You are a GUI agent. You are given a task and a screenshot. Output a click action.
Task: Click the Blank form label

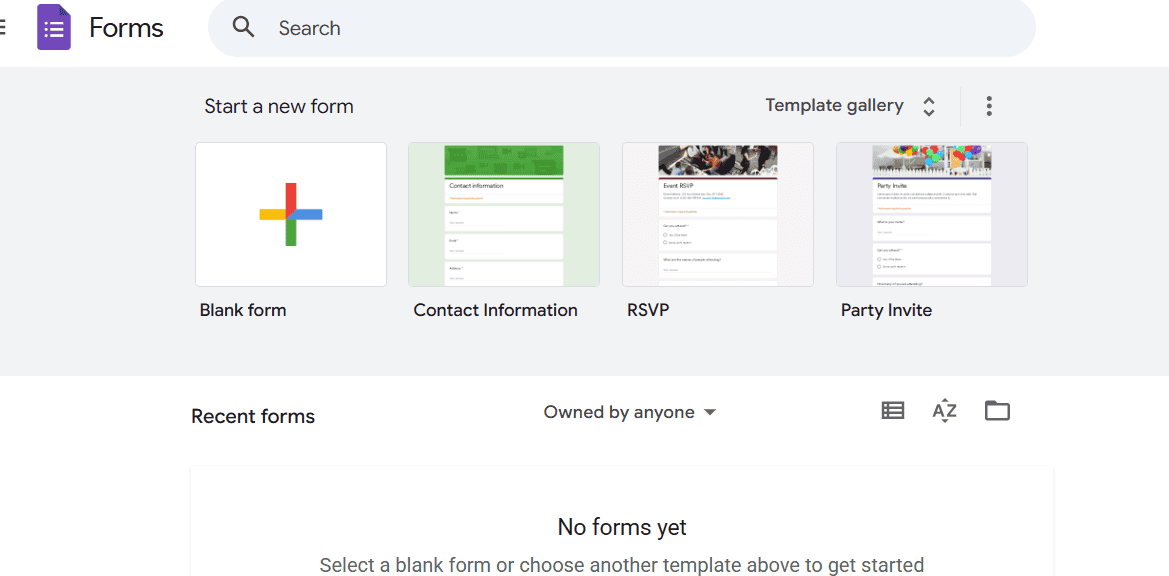[x=243, y=310]
